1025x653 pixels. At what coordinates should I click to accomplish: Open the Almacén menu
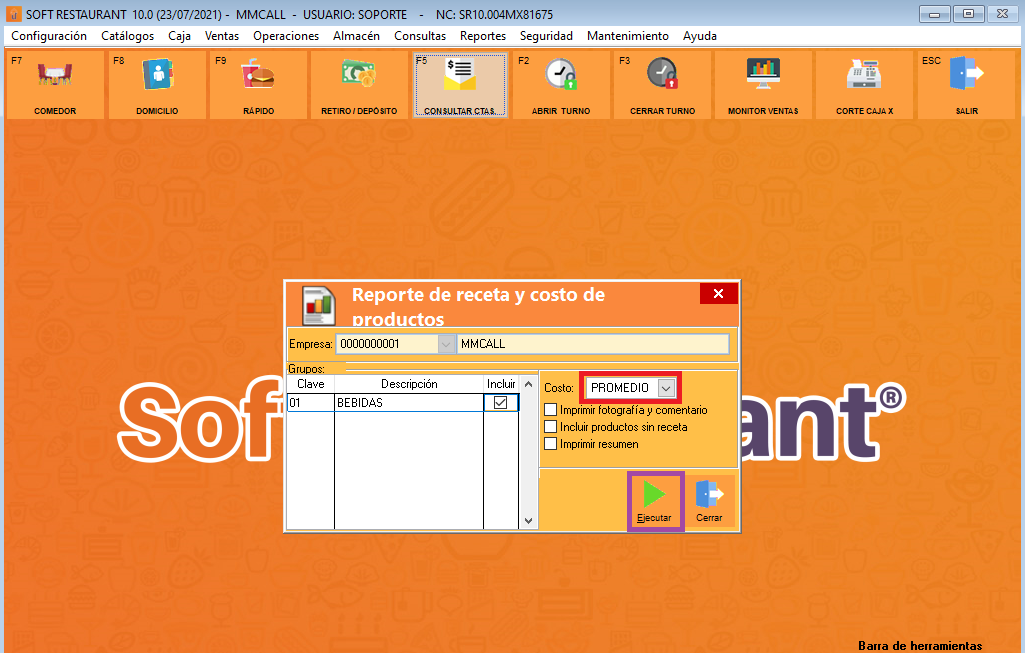(356, 36)
